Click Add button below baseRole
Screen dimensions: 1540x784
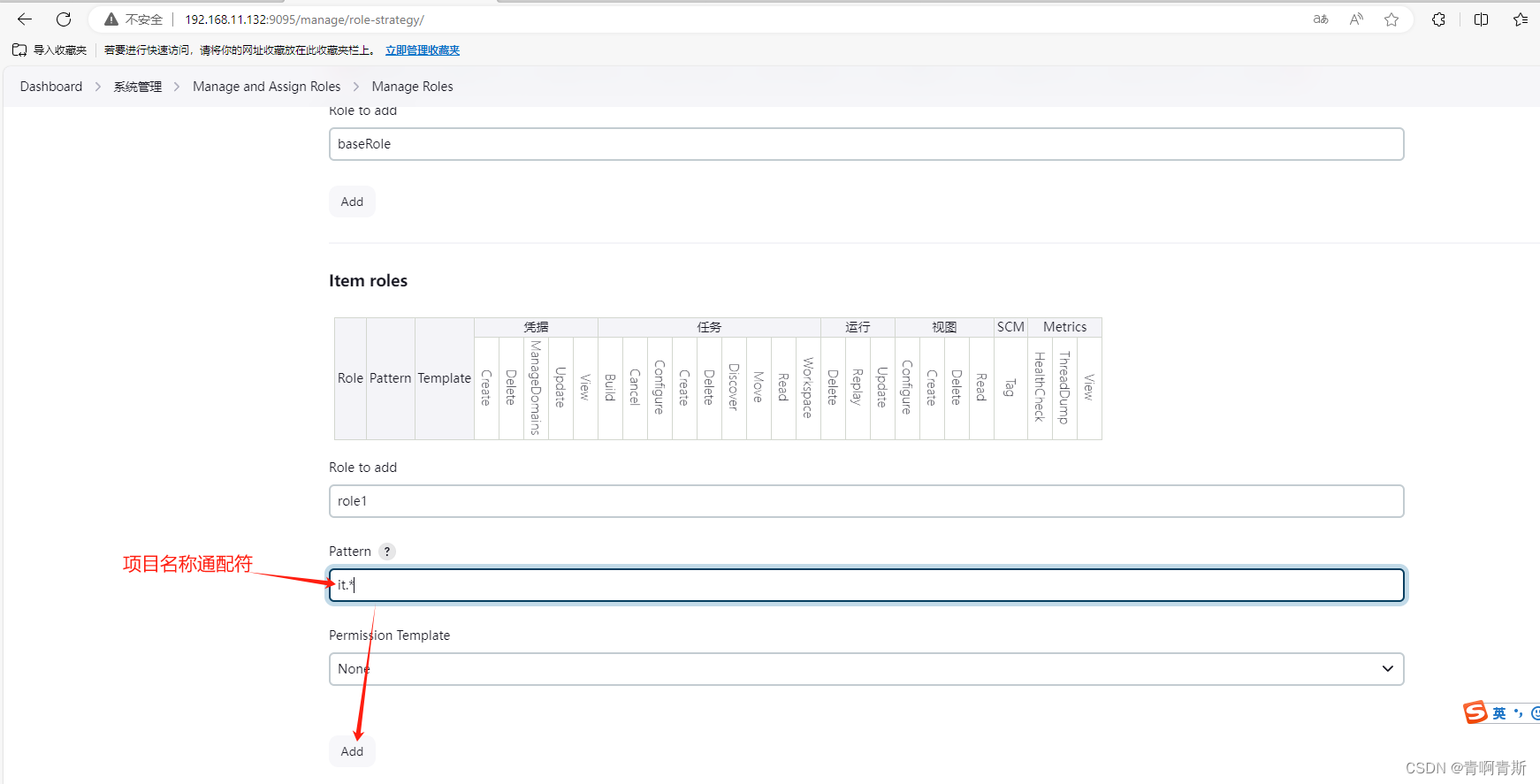[x=352, y=202]
